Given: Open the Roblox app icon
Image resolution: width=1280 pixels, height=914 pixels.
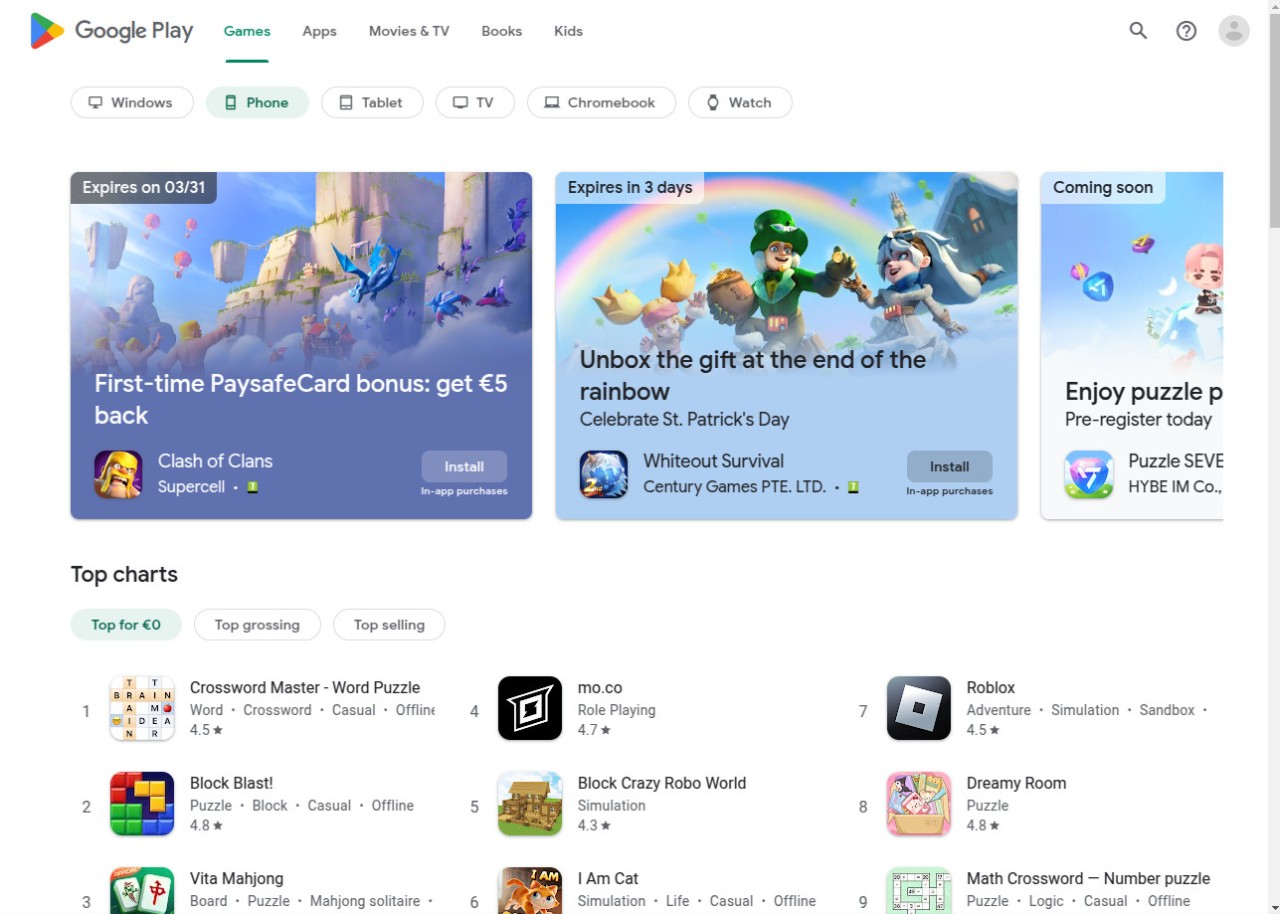Looking at the screenshot, I should pyautogui.click(x=919, y=708).
